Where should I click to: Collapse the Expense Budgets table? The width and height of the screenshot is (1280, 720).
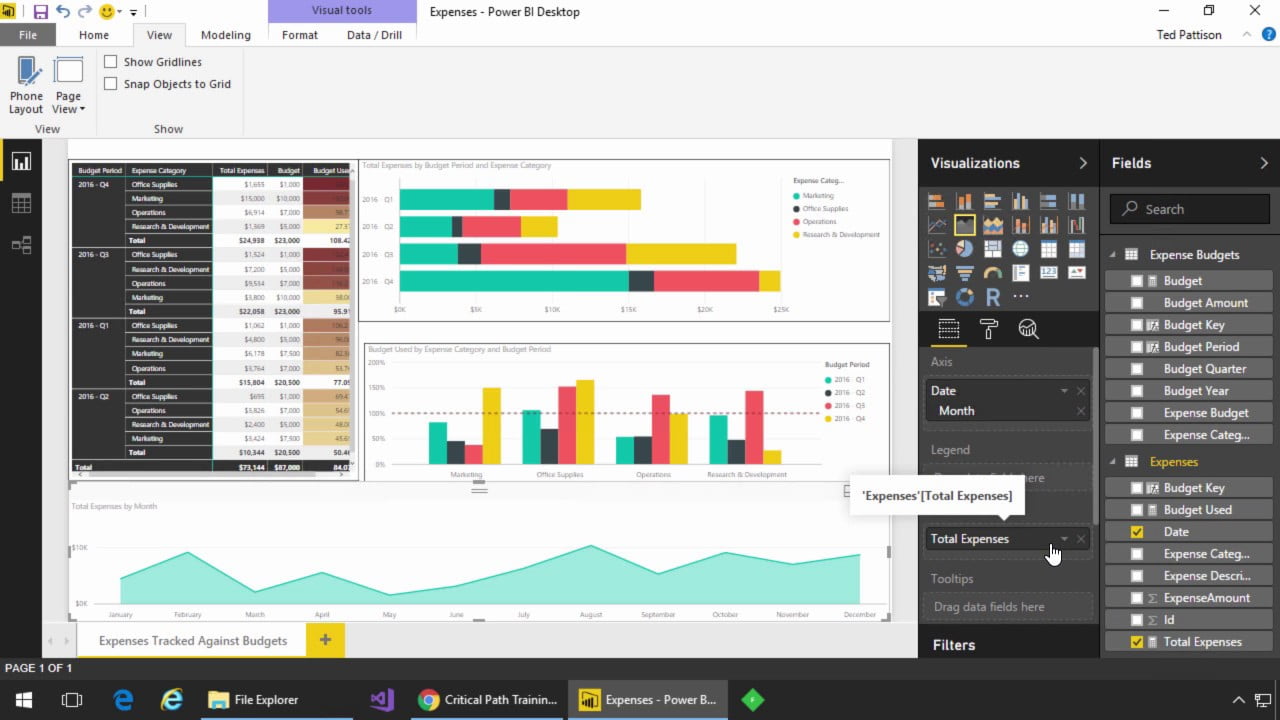click(1112, 255)
